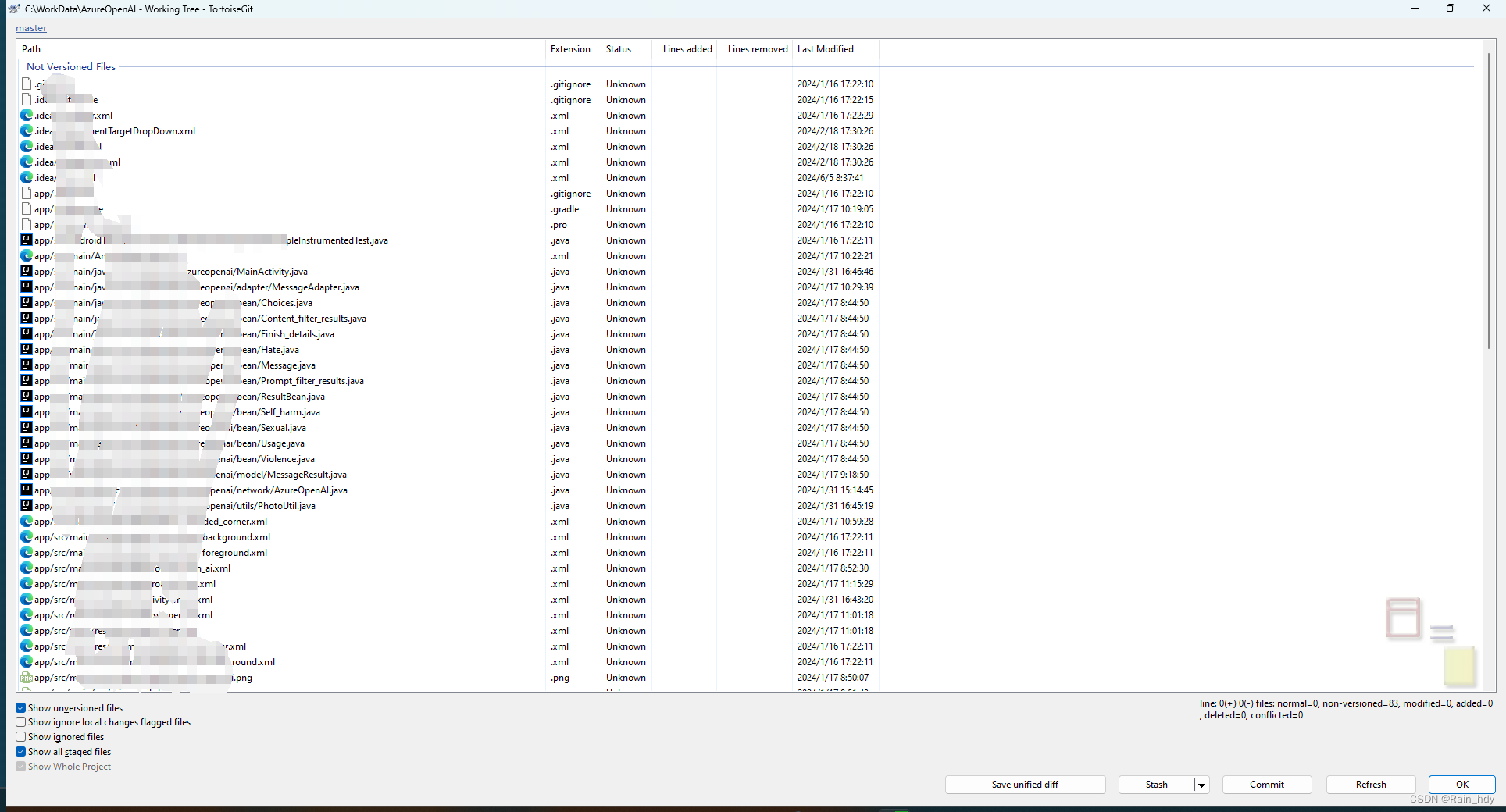Click the file list vertical scrollbar
Screen dimensions: 1506x812
(x=1489, y=201)
